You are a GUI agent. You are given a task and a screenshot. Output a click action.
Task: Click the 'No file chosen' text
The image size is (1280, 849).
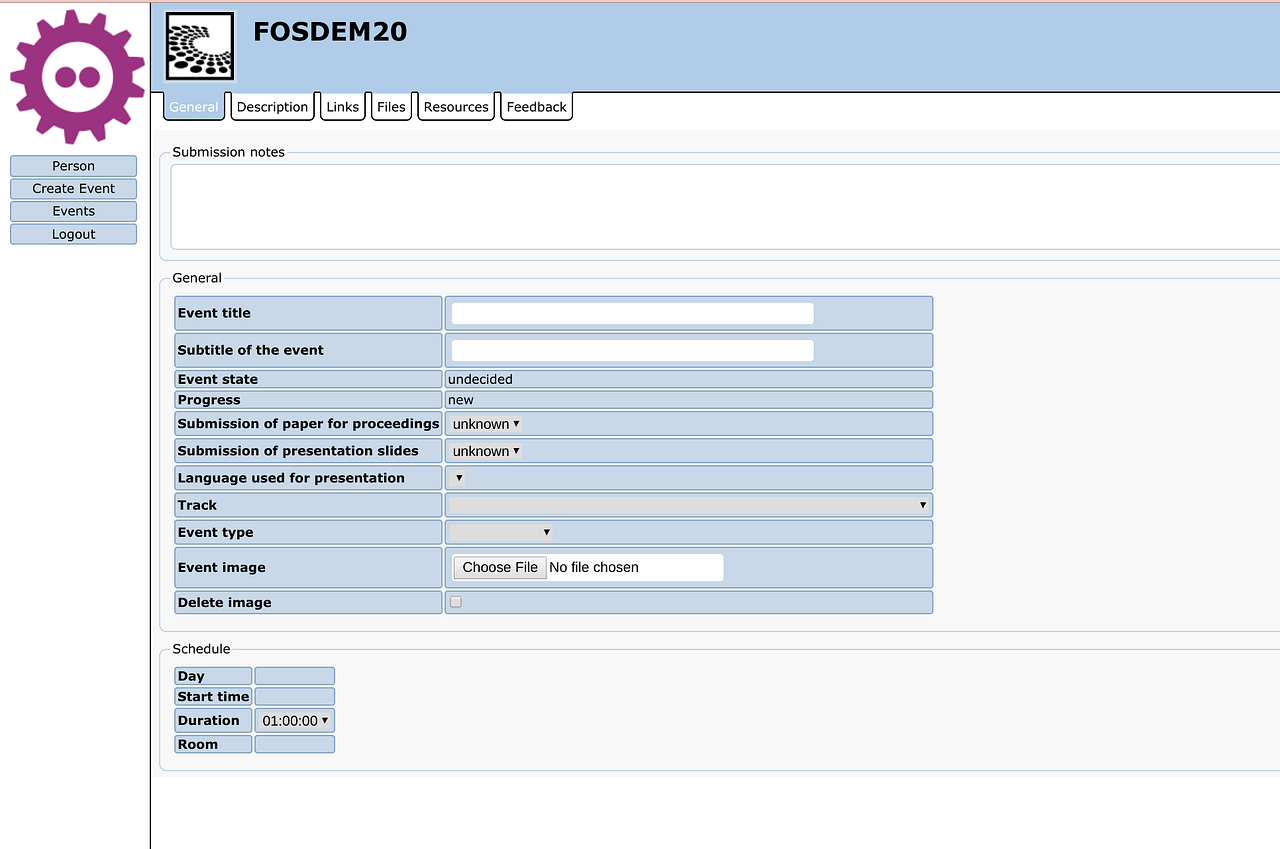[x=594, y=567]
